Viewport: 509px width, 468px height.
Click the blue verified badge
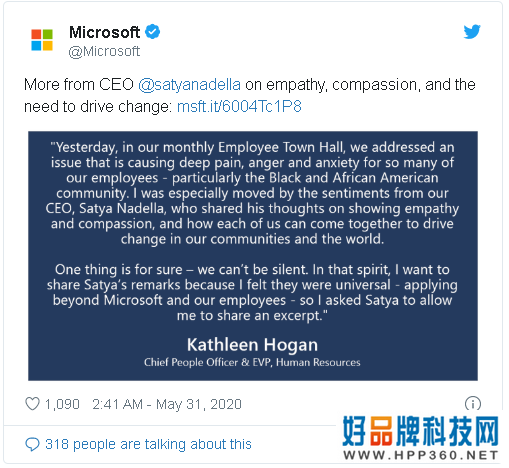[153, 32]
